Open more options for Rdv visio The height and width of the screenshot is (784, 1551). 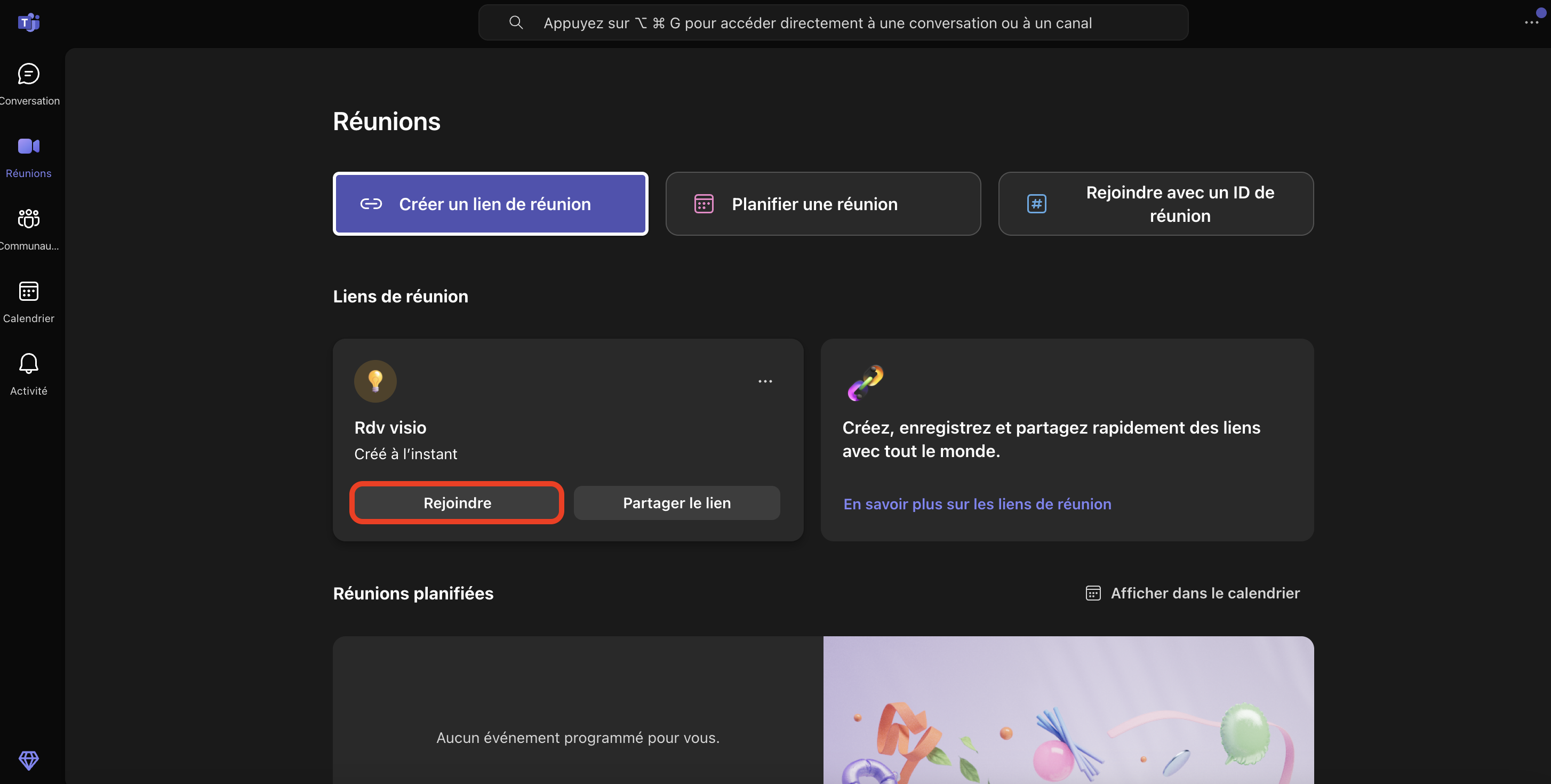click(x=765, y=381)
